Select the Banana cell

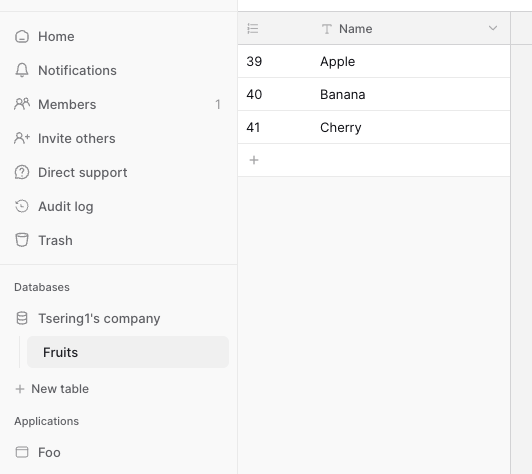click(x=411, y=94)
